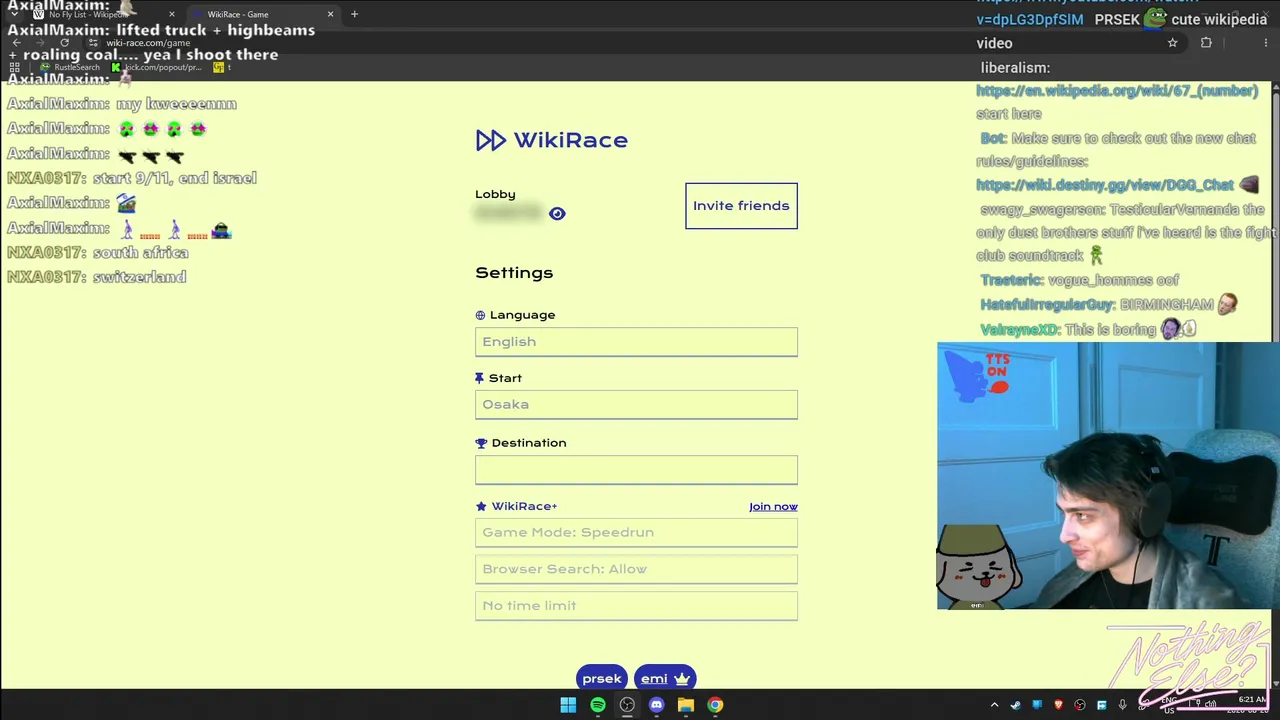Open Google Chrome from the taskbar
The width and height of the screenshot is (1280, 720).
[x=715, y=705]
